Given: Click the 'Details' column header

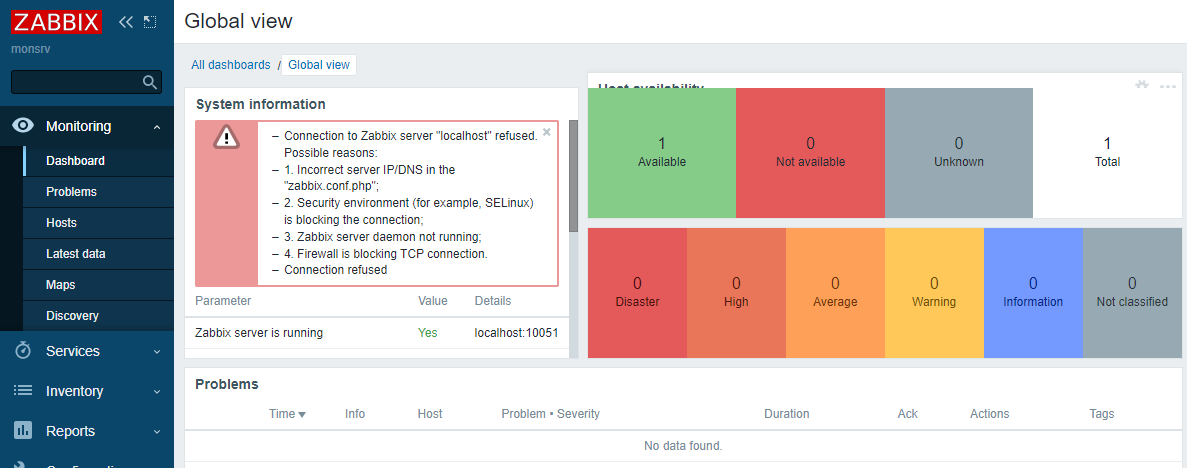Looking at the screenshot, I should 493,301.
